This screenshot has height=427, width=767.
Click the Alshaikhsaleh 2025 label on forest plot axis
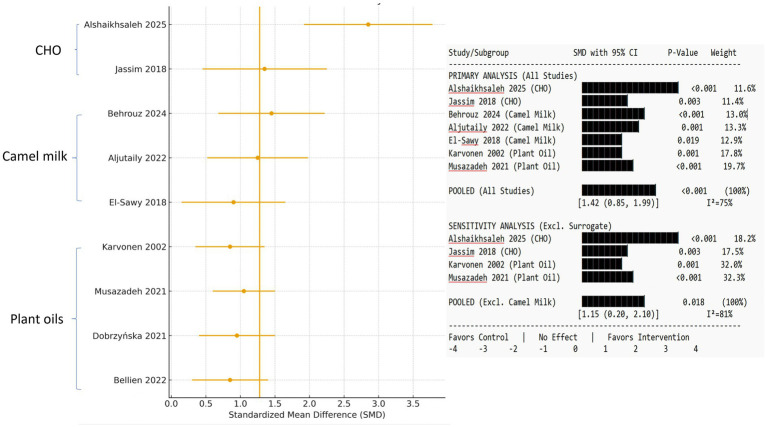coord(125,24)
